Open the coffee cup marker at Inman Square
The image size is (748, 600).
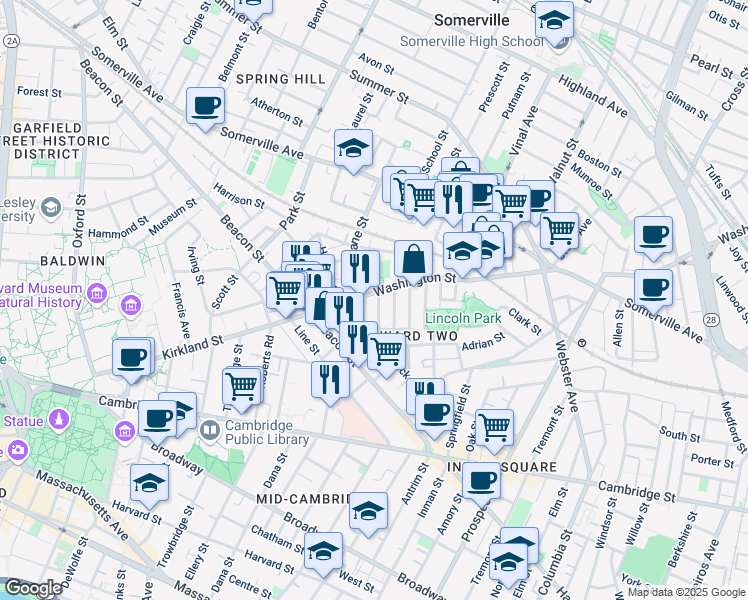[x=481, y=482]
